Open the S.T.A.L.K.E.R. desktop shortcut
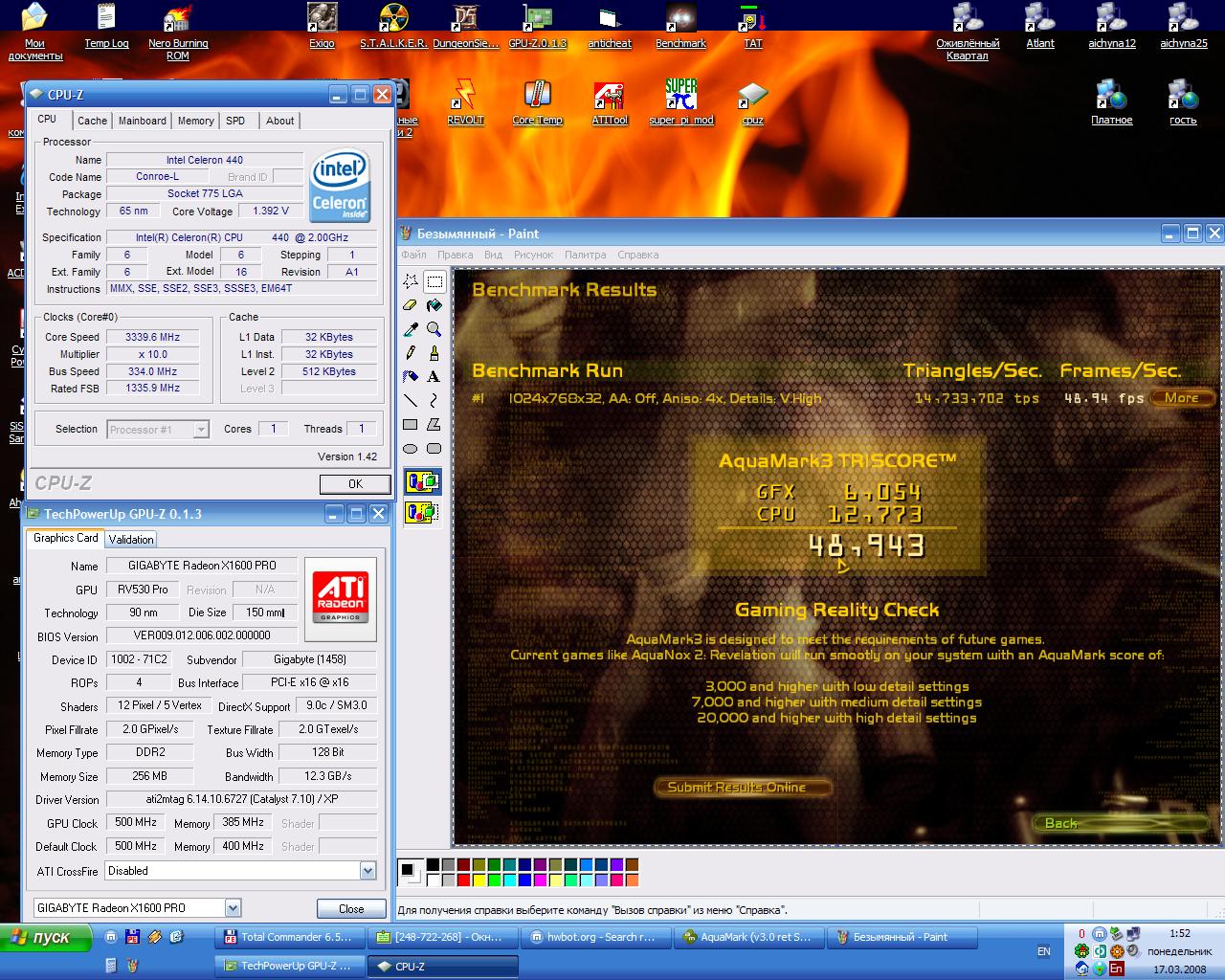Screen dimensions: 1225x980 pos(393,27)
